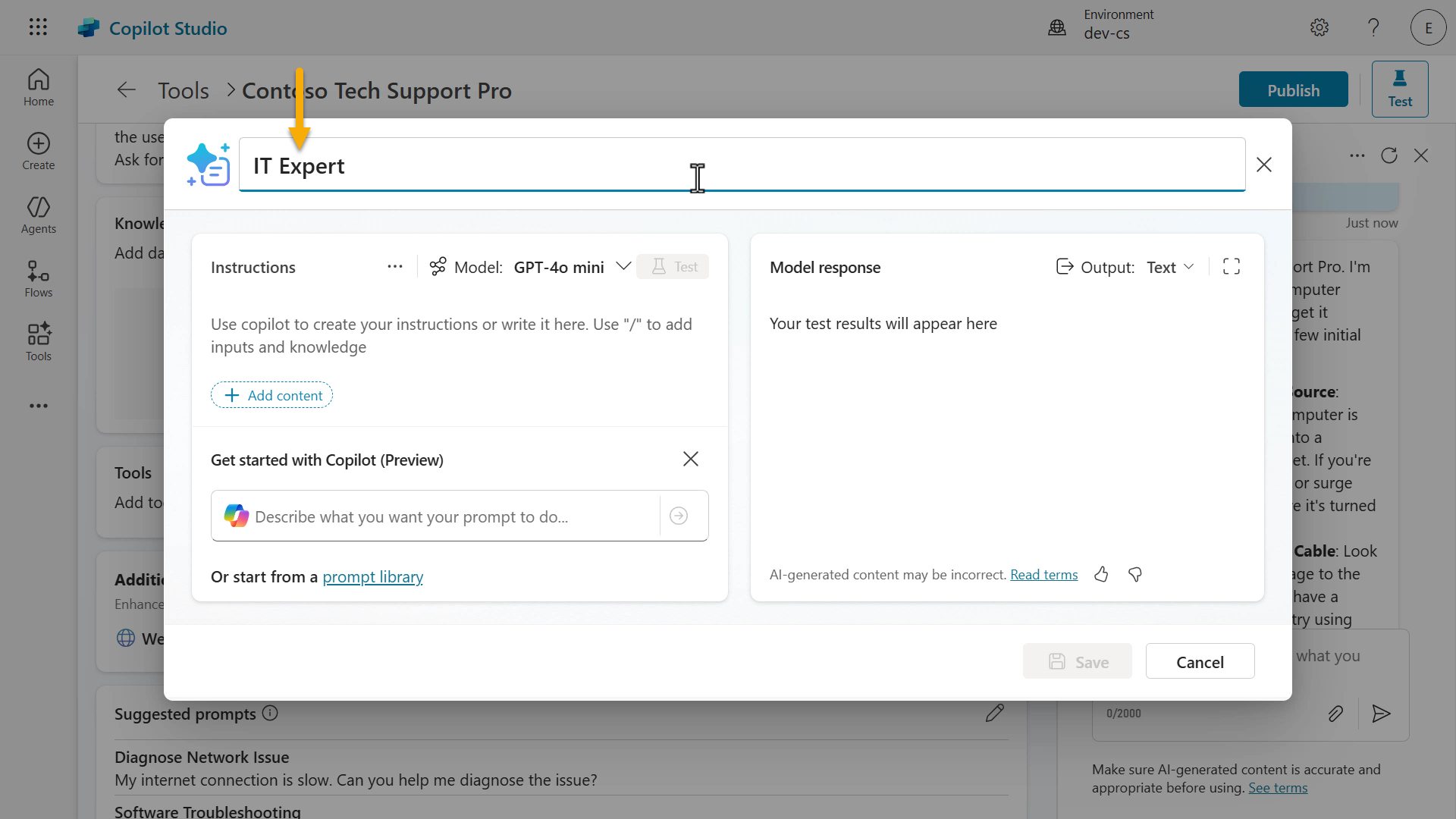Attach a file in test chat
1456x819 pixels.
pyautogui.click(x=1335, y=713)
